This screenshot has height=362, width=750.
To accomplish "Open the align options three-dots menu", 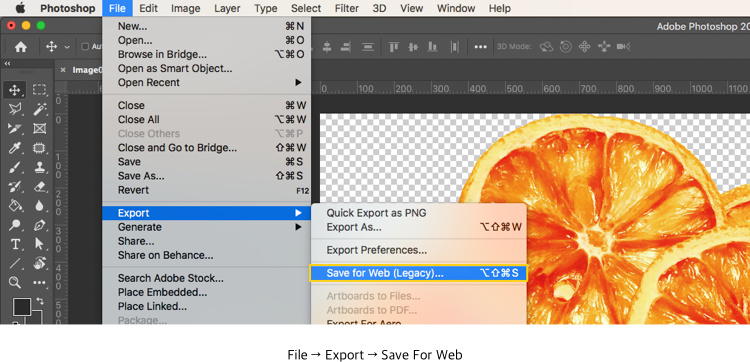I will pyautogui.click(x=480, y=47).
